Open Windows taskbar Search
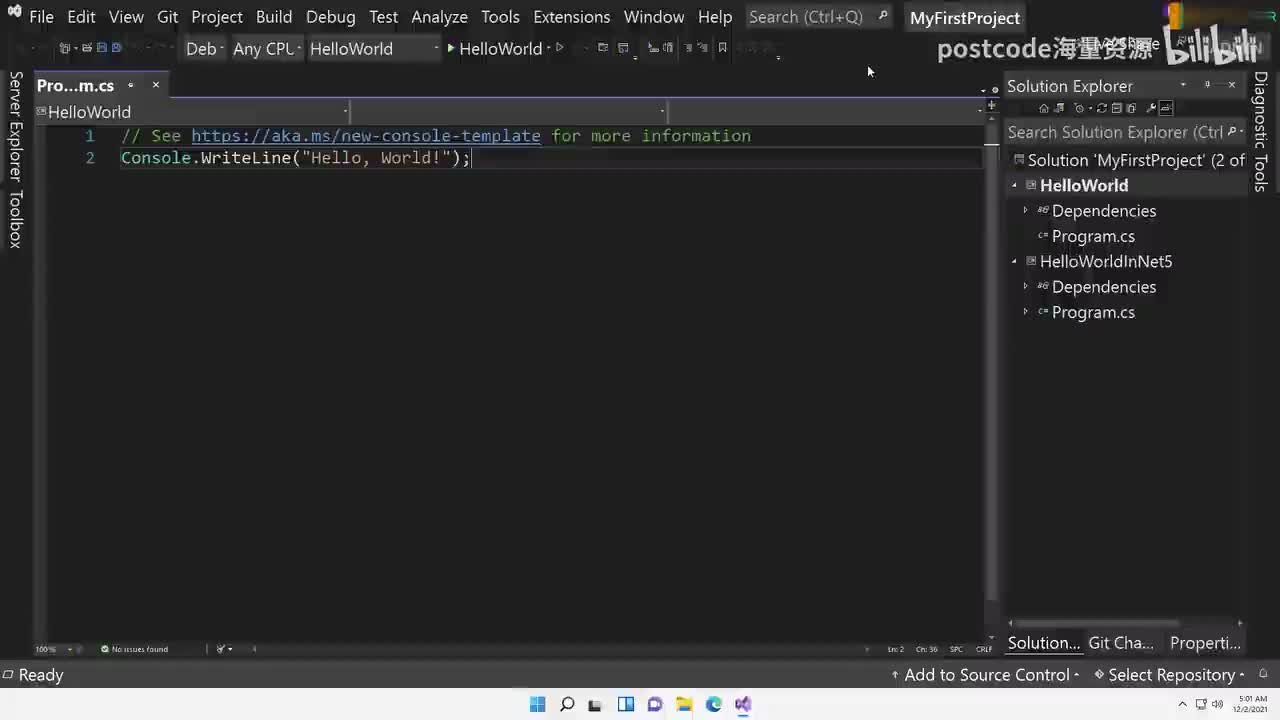1280x720 pixels. coord(567,704)
